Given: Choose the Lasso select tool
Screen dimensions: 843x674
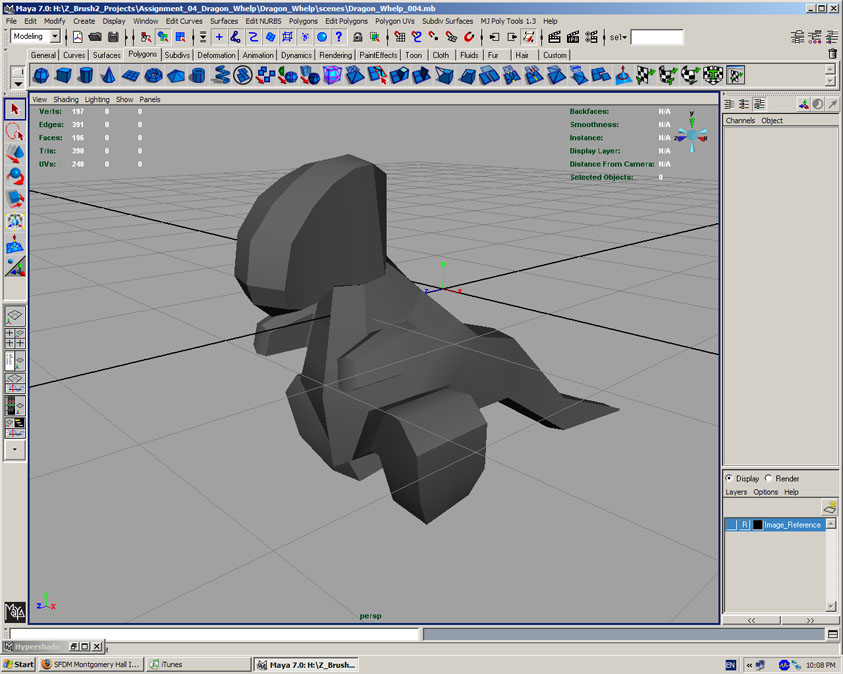Looking at the screenshot, I should [15, 132].
